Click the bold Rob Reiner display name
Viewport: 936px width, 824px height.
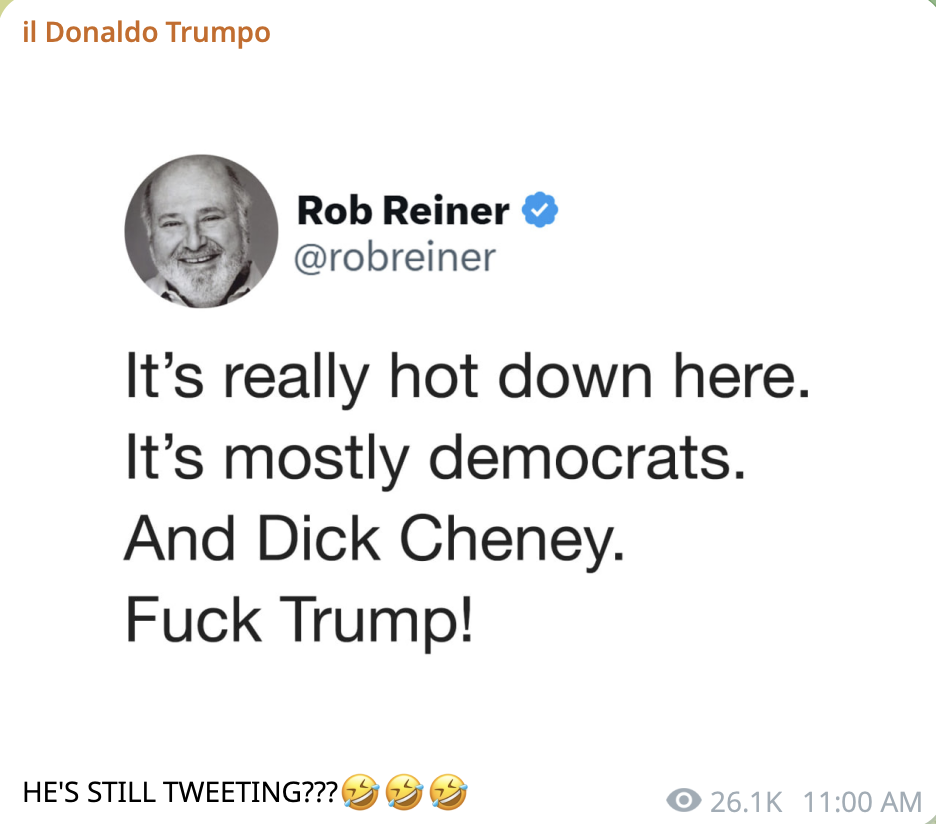[403, 211]
